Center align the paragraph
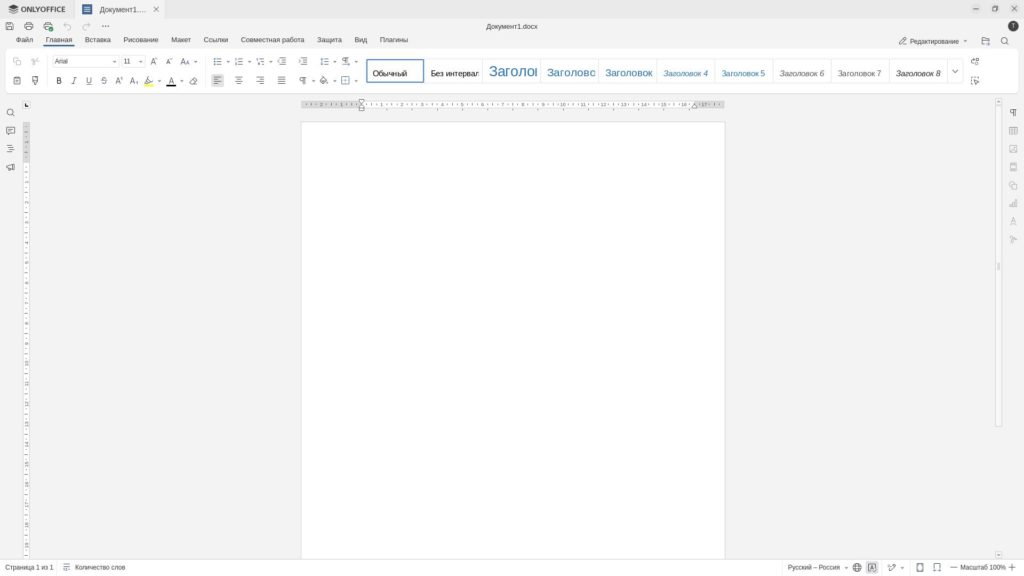This screenshot has height=576, width=1024. [x=239, y=81]
